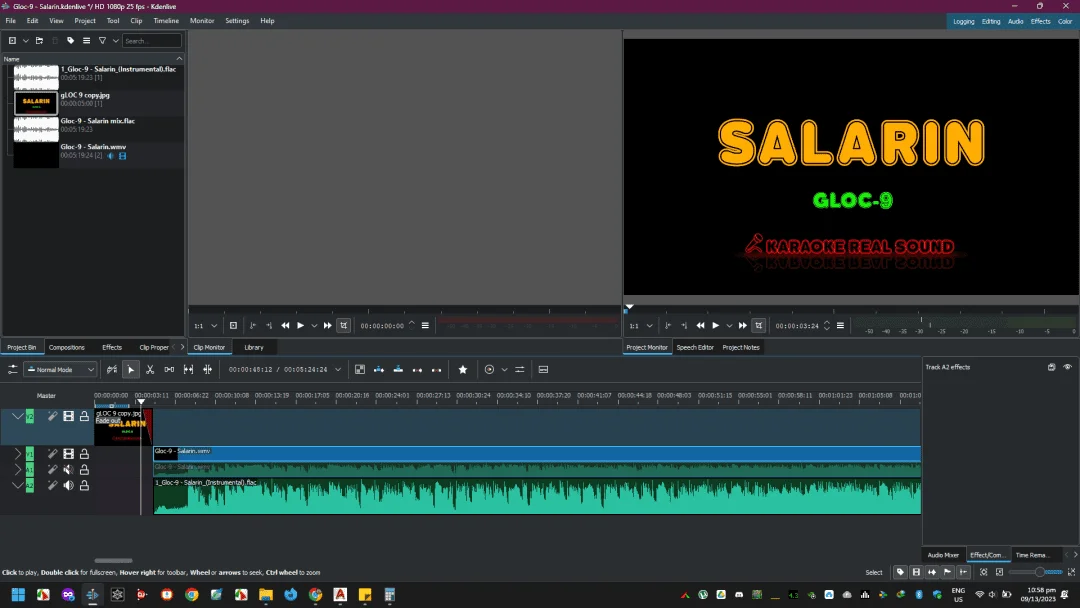
Task: Open the tag icon in Project Bin
Action: click(x=70, y=41)
